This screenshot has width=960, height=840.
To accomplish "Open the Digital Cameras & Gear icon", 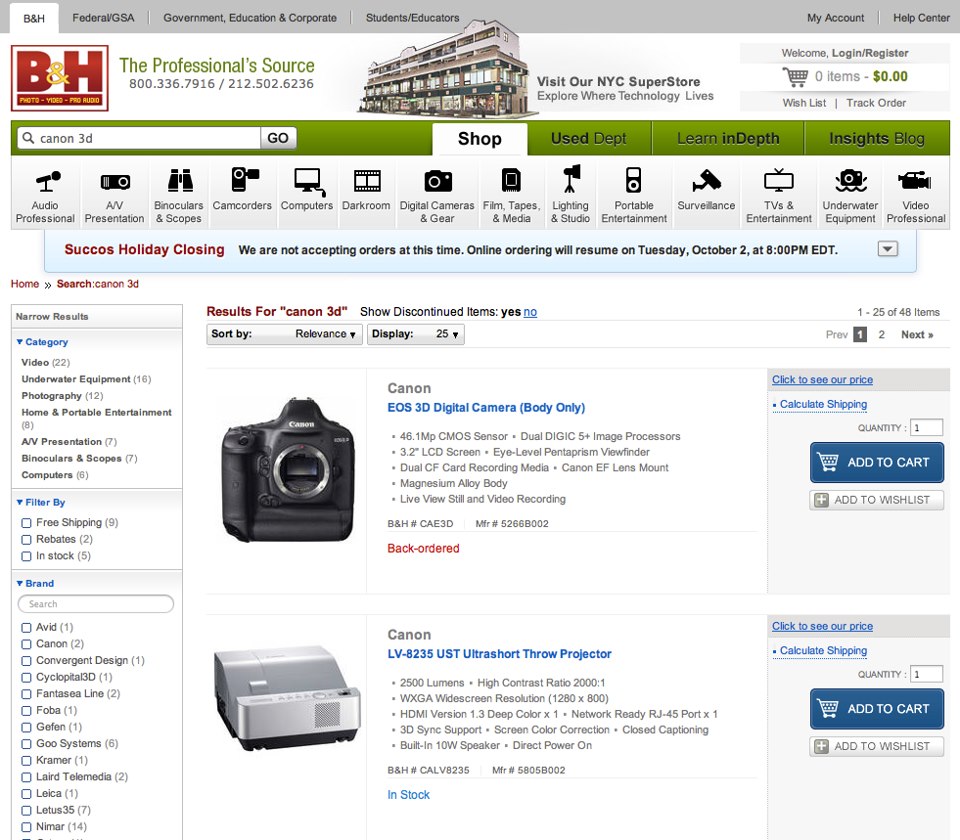I will 437,181.
